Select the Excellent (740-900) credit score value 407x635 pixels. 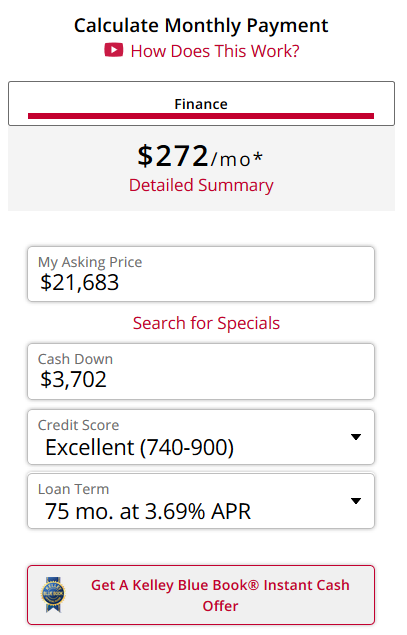[140, 447]
